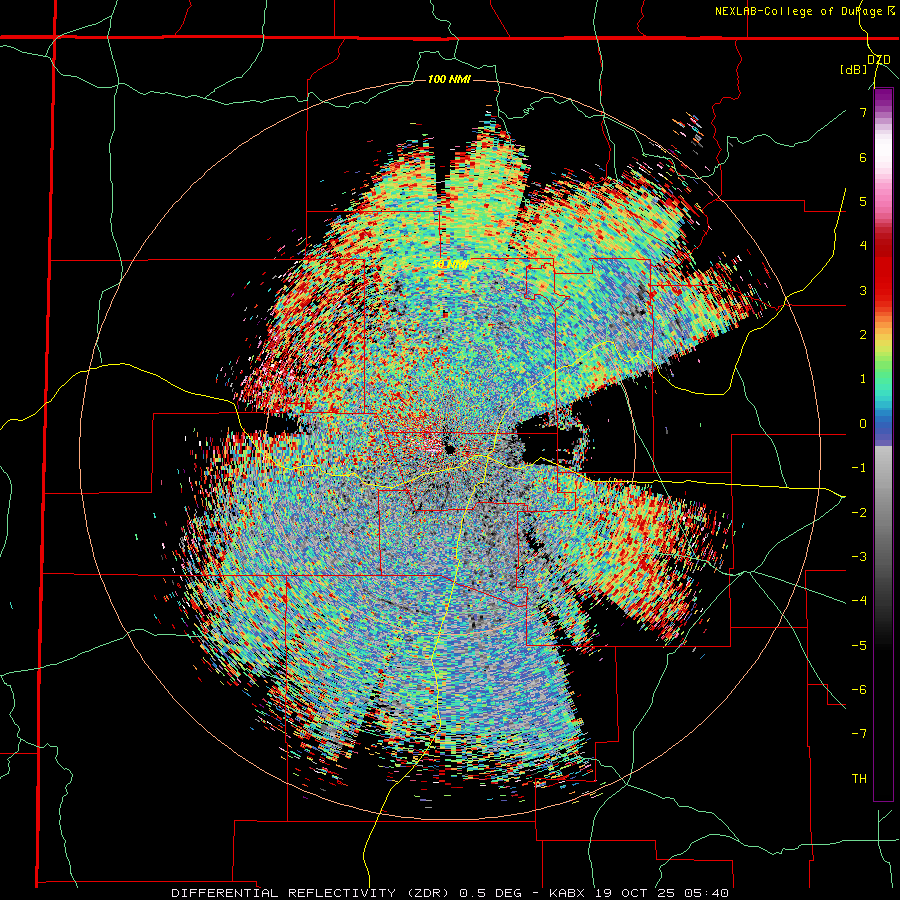Click the 2 value on color scale
The width and height of the screenshot is (900, 900).
[863, 334]
